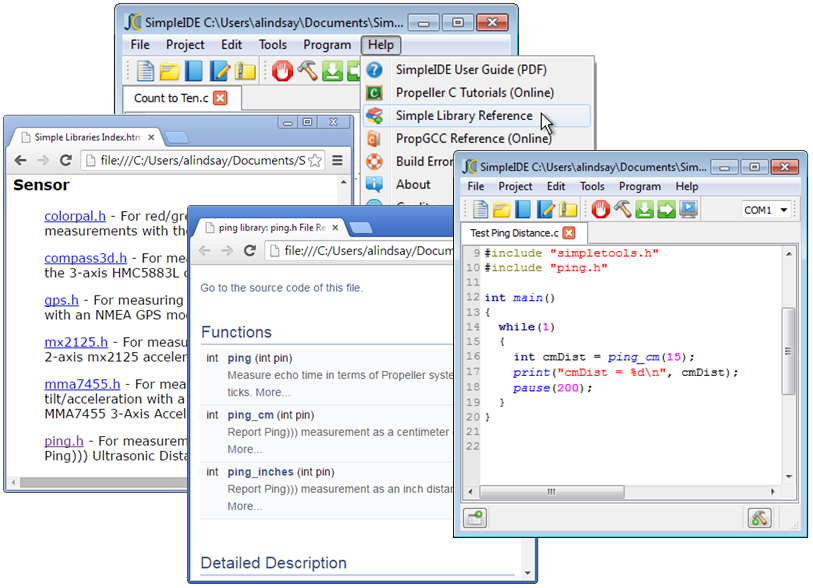Open the mx2125.h library link
This screenshot has width=813, height=588.
click(76, 342)
